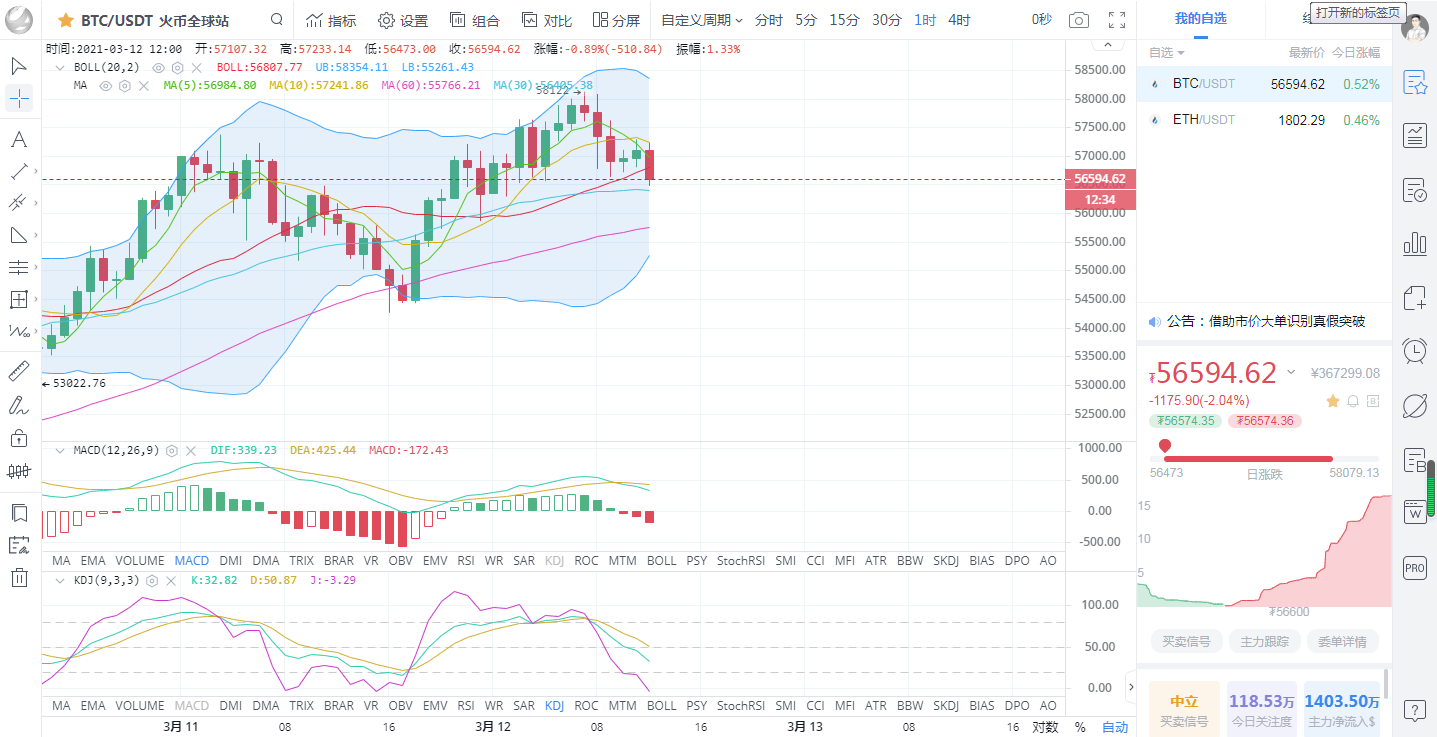Select the ETH/USDT watchlist row
The height and width of the screenshot is (737, 1437).
pyautogui.click(x=1264, y=120)
